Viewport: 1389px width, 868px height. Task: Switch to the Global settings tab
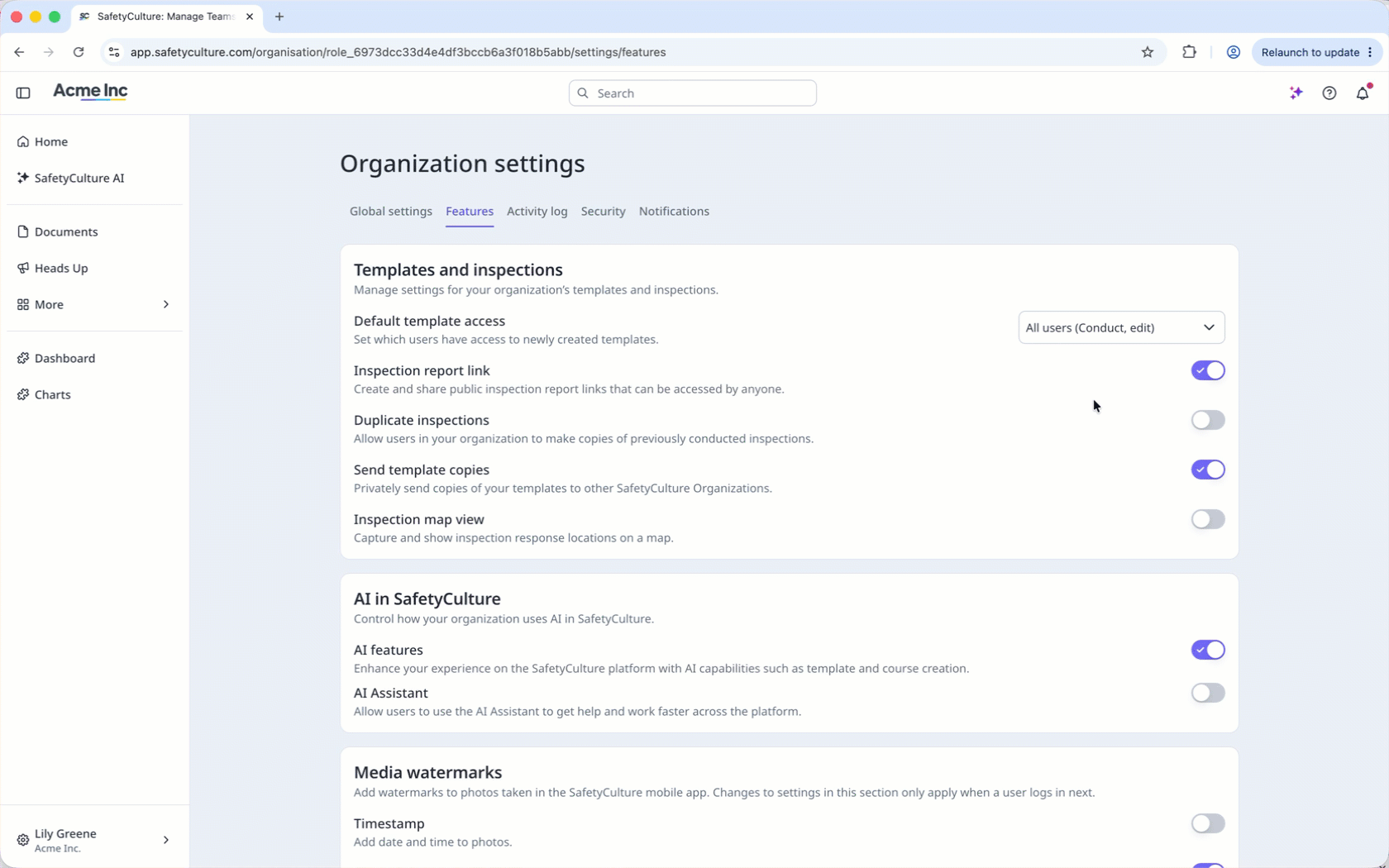(391, 211)
